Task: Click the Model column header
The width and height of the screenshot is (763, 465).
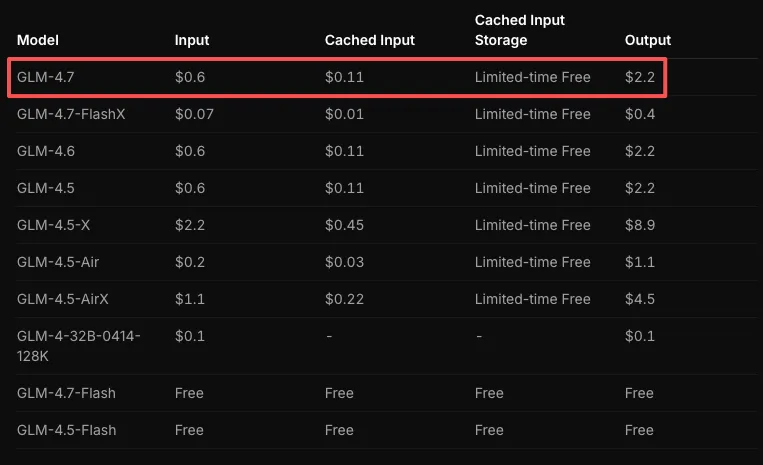Action: coord(38,40)
